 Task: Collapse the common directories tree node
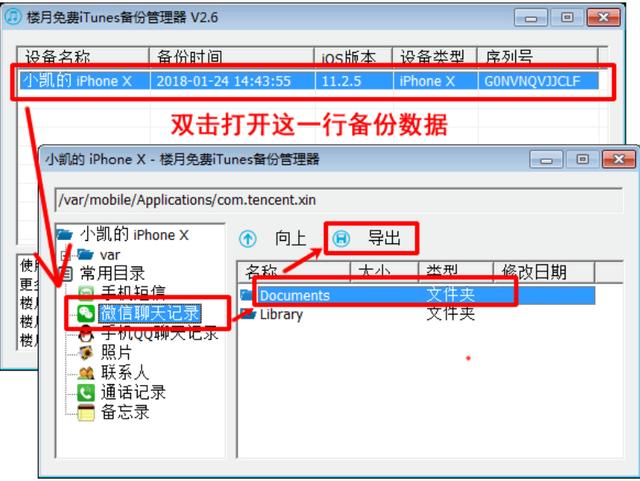(x=67, y=274)
